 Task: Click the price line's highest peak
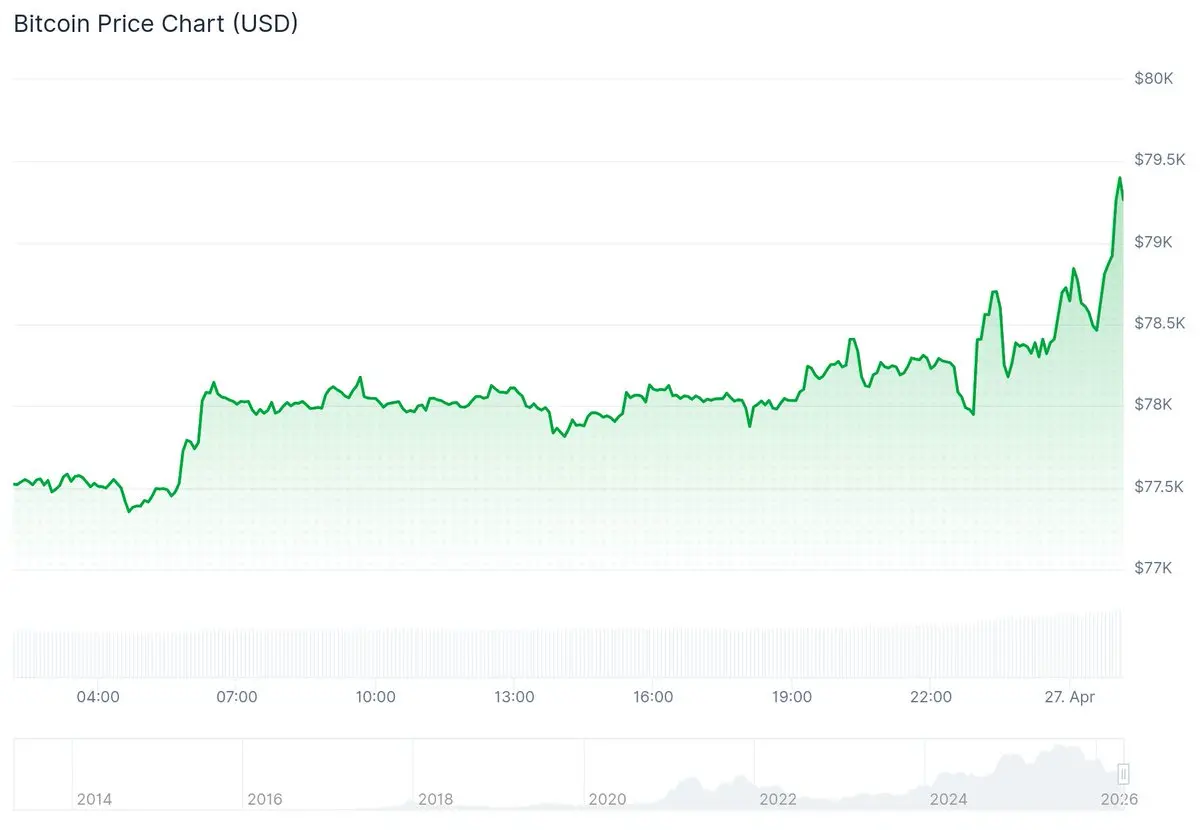click(1120, 178)
